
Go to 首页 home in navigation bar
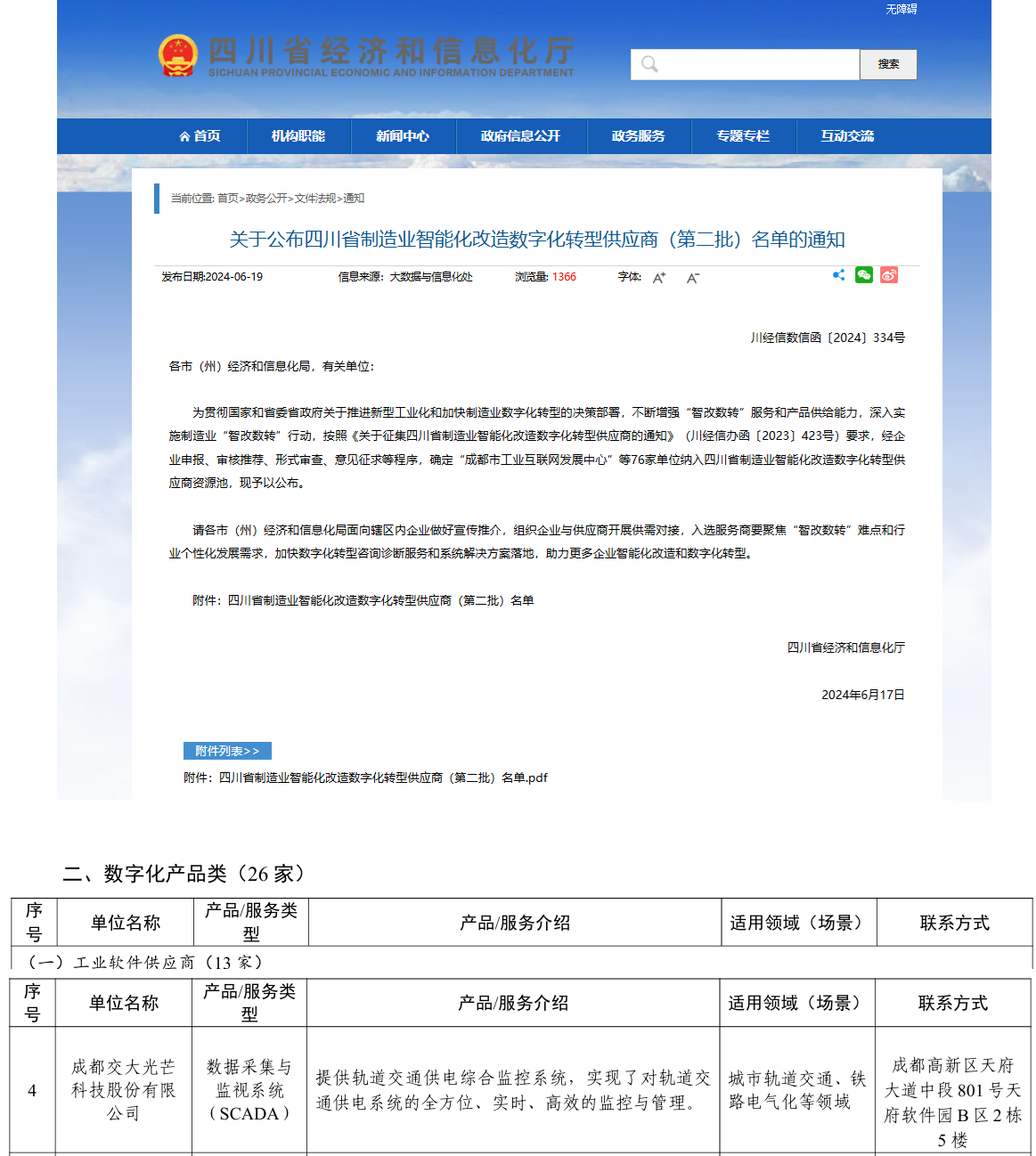click(x=200, y=136)
